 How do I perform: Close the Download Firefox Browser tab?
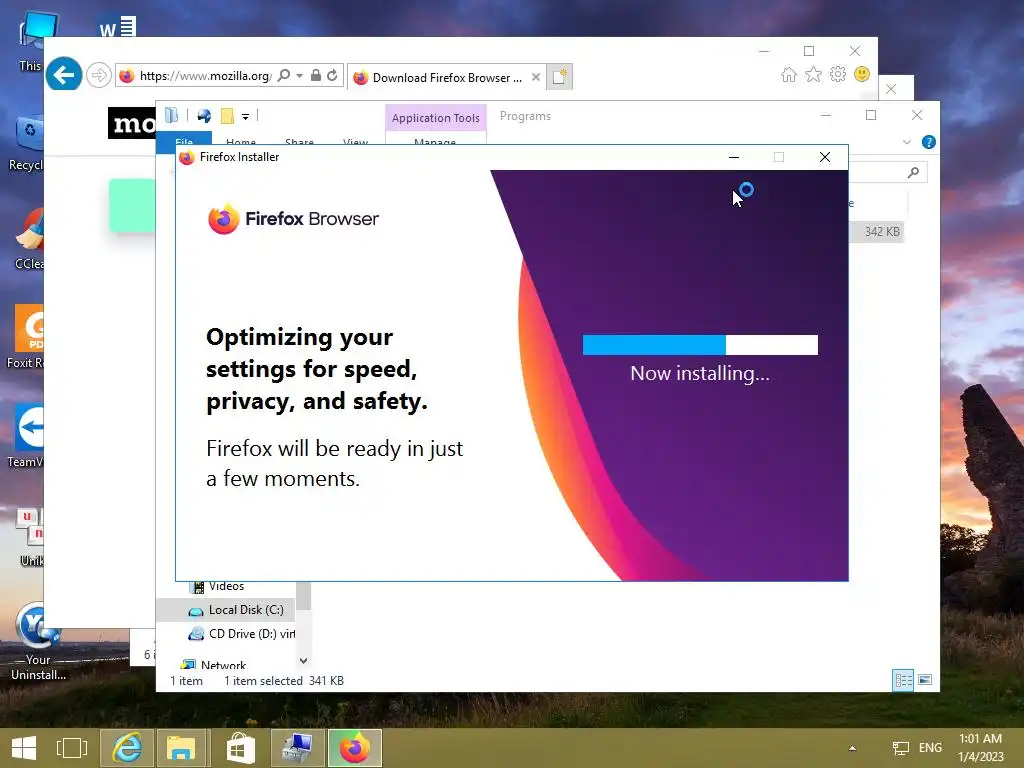(x=536, y=77)
